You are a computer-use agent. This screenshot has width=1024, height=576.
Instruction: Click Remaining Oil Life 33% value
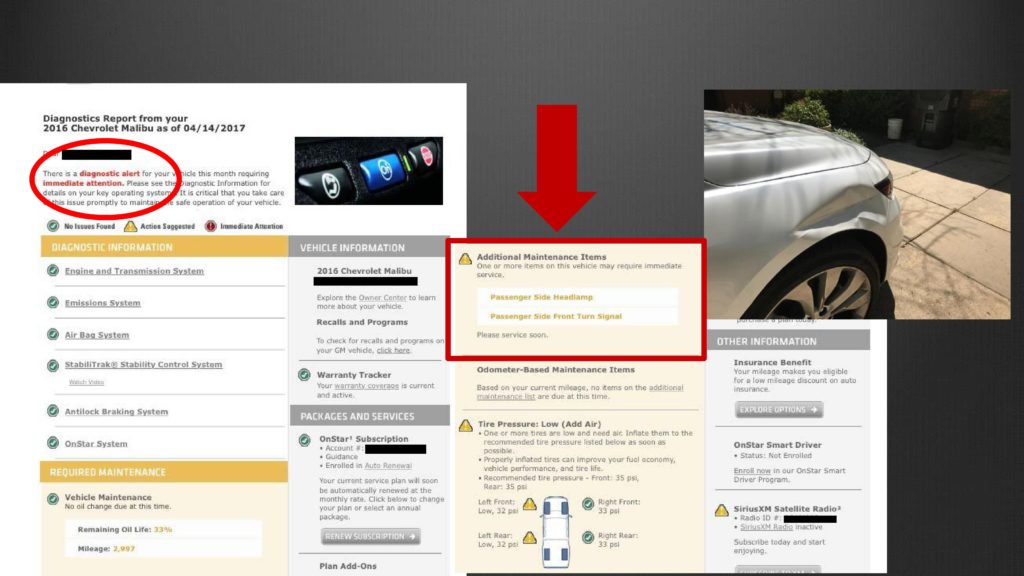tap(163, 530)
